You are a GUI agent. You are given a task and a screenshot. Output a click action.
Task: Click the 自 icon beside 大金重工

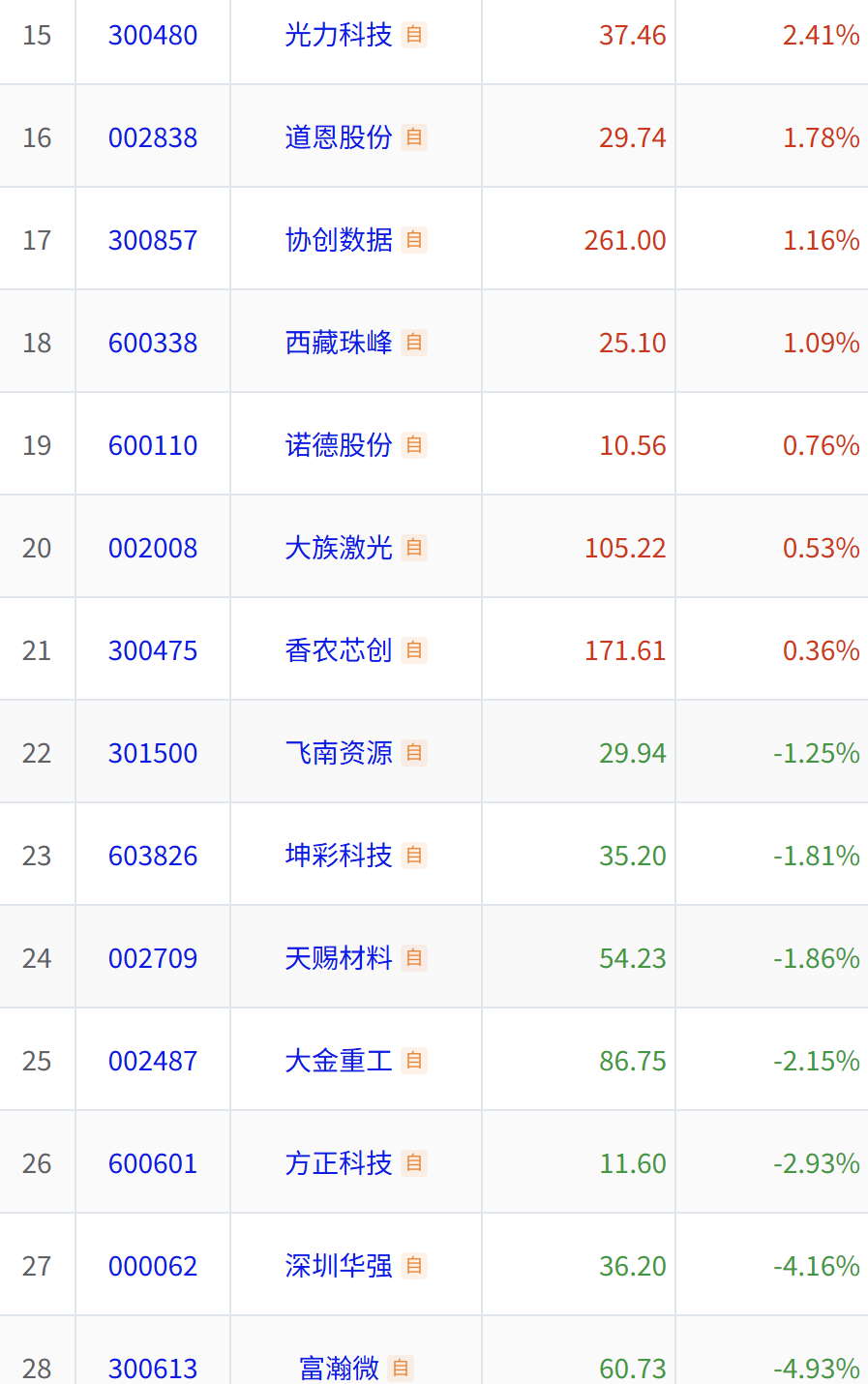click(414, 1061)
